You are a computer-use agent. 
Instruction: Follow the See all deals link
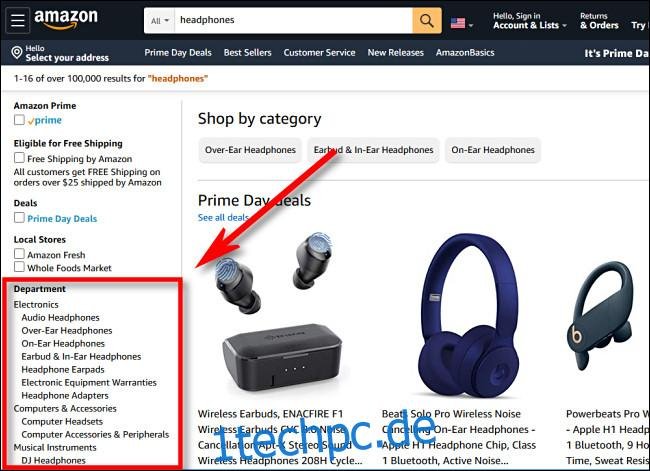tap(223, 217)
